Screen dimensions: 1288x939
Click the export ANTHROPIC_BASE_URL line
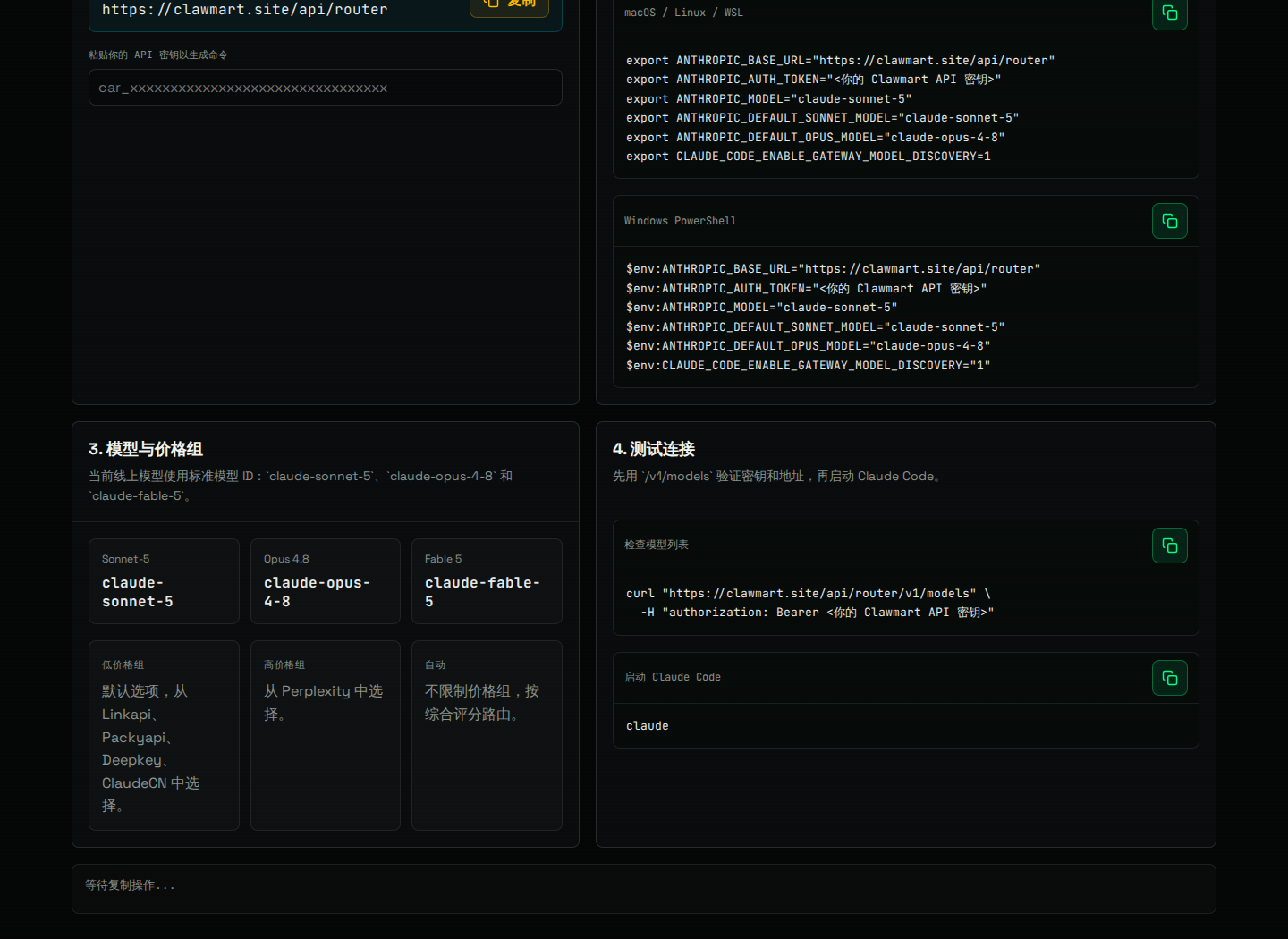coord(841,61)
